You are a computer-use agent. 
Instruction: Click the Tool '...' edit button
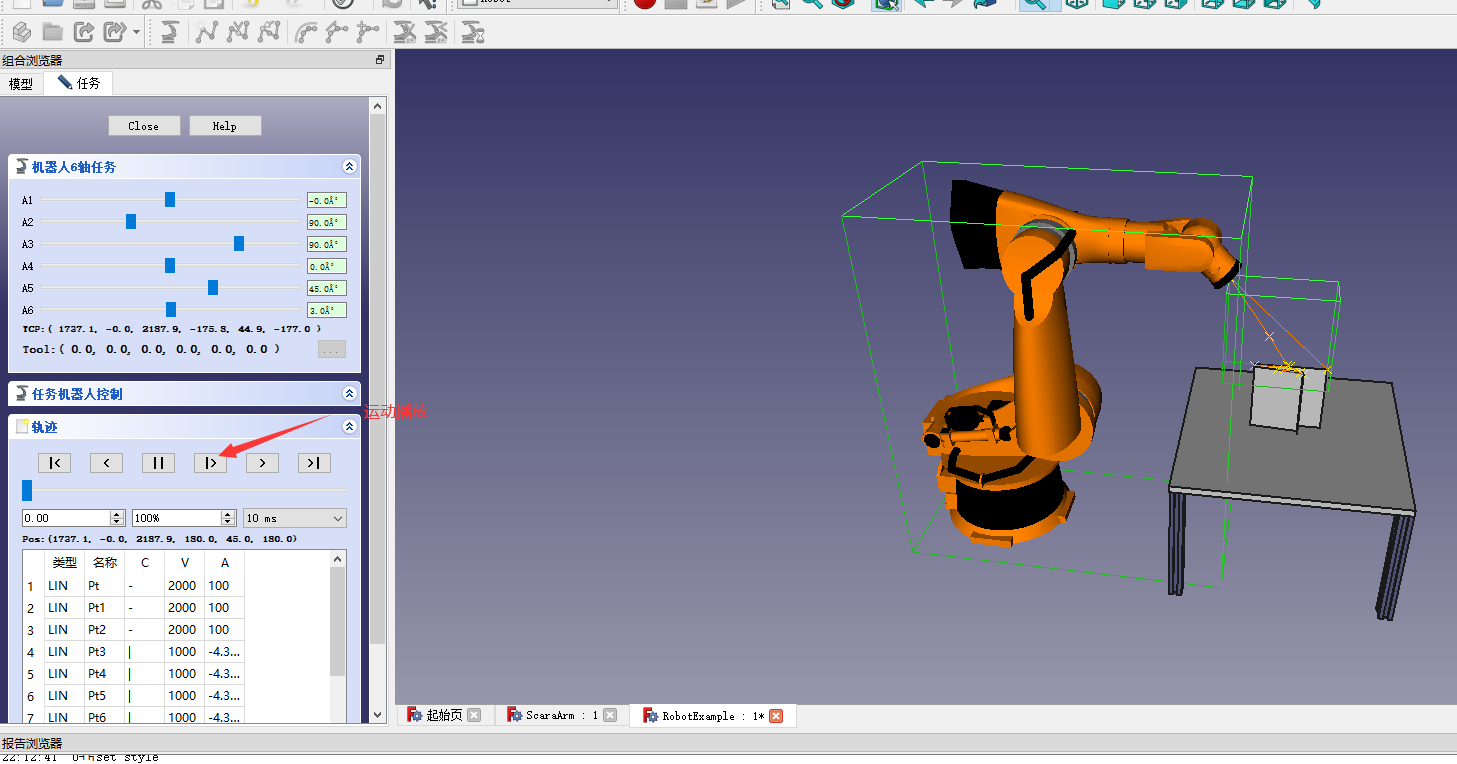tap(332, 349)
